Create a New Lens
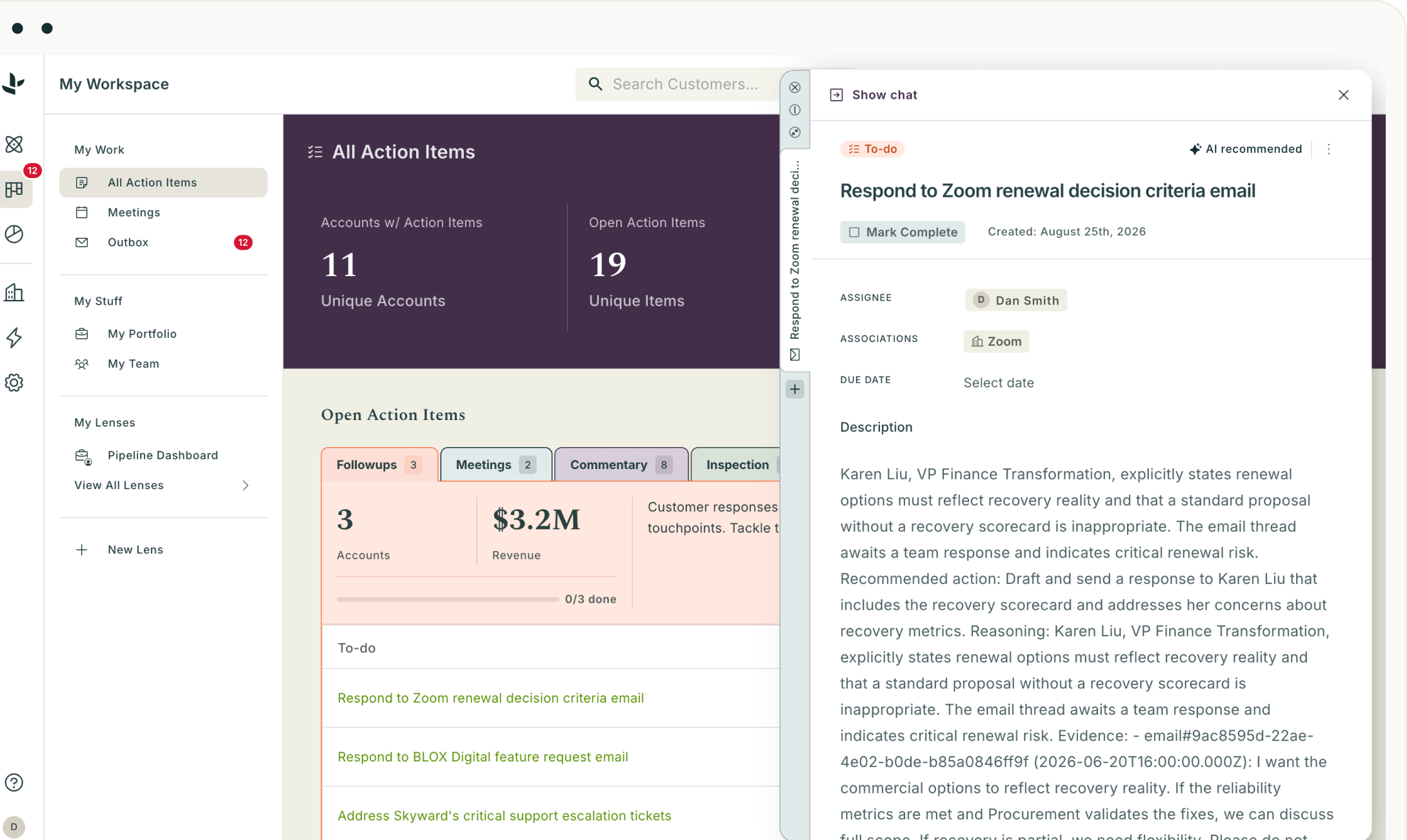 pyautogui.click(x=163, y=550)
